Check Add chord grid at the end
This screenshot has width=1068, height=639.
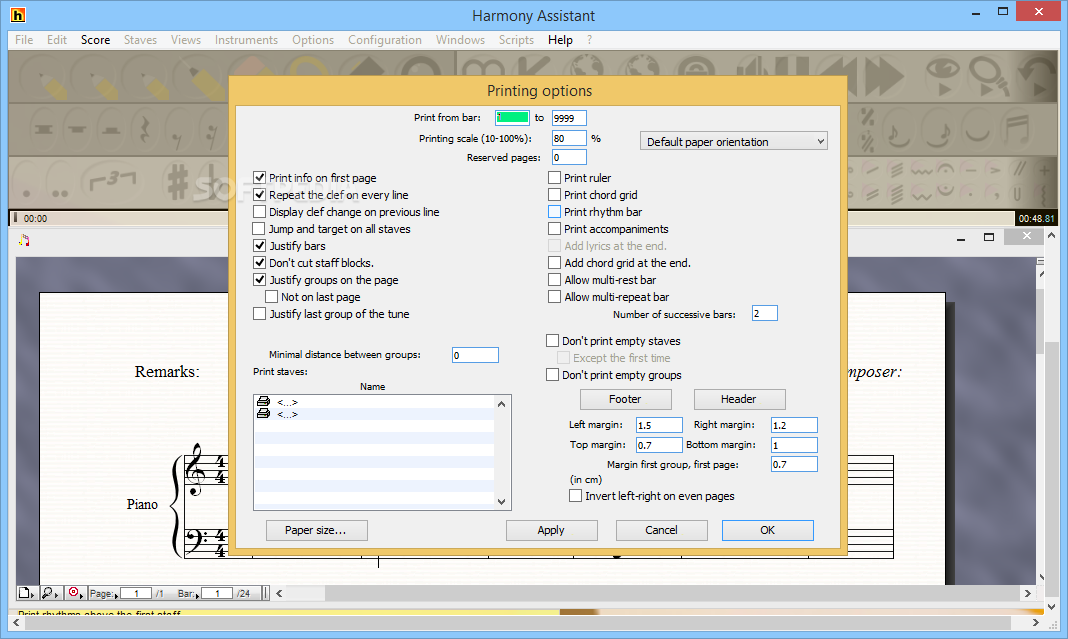554,263
